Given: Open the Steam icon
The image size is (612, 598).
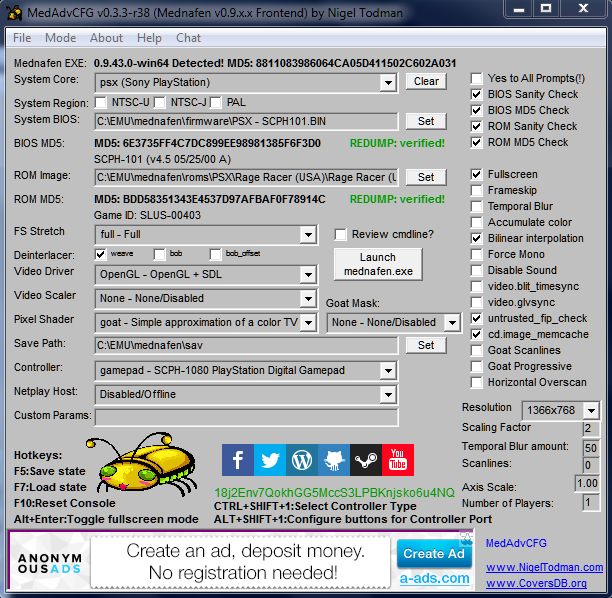Looking at the screenshot, I should tap(366, 460).
